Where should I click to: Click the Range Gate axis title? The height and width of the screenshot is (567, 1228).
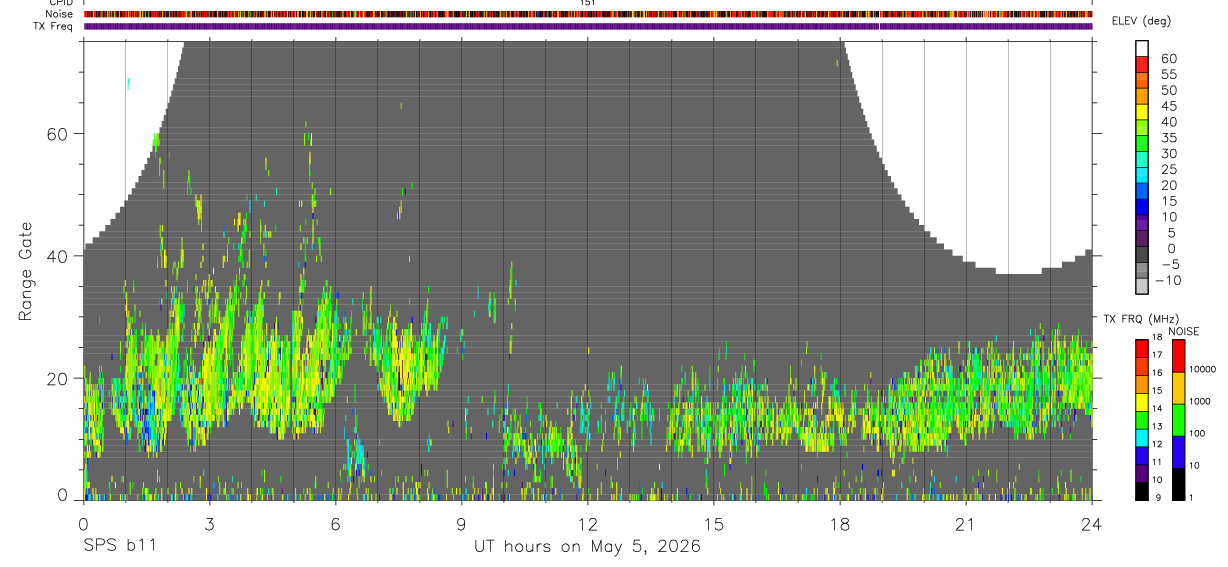pos(25,272)
